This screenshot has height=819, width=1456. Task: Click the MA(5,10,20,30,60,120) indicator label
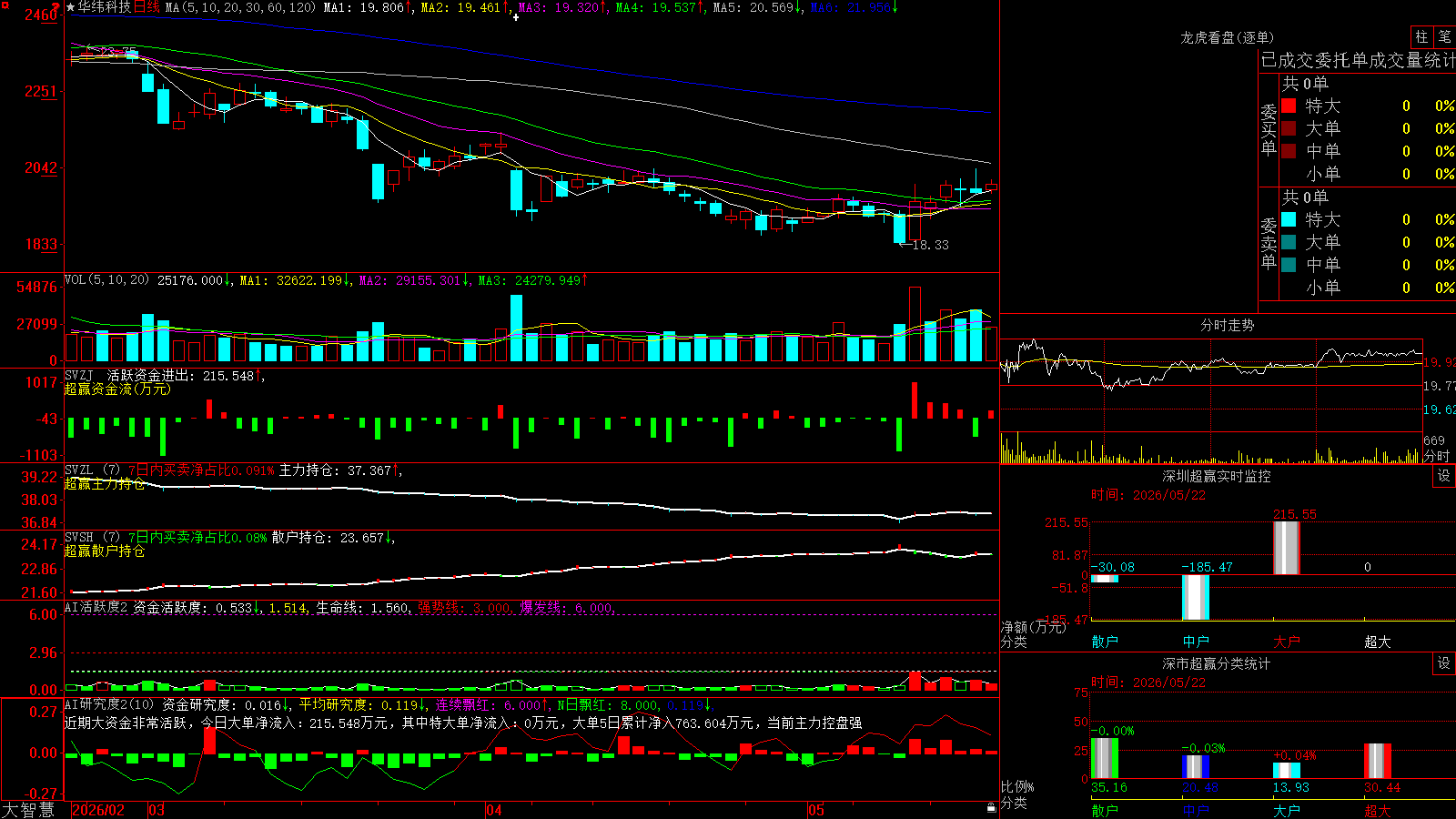[x=240, y=7]
